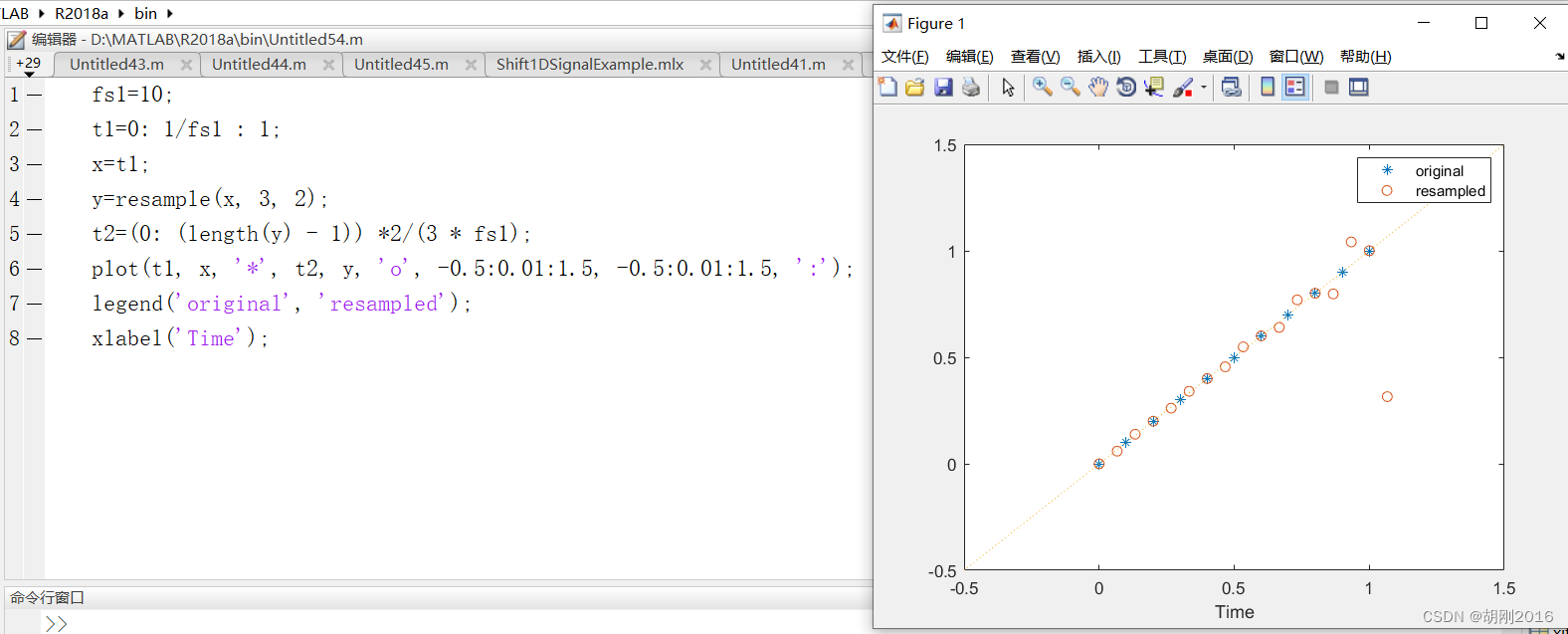1568x634 pixels.
Task: Open the 编辑(E) menu in Figure 1
Action: (x=969, y=57)
